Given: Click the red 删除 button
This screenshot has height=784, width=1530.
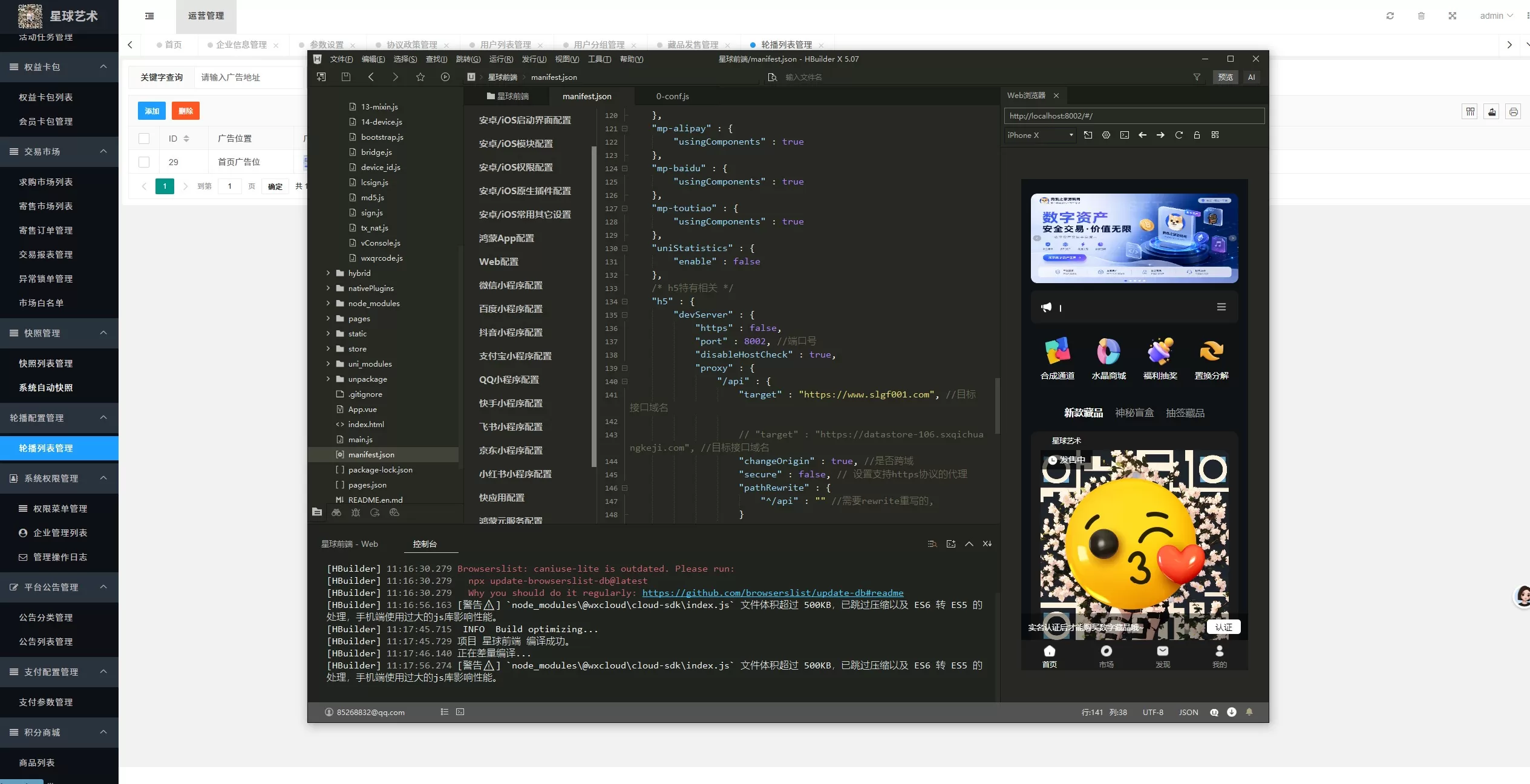Looking at the screenshot, I should pyautogui.click(x=186, y=111).
